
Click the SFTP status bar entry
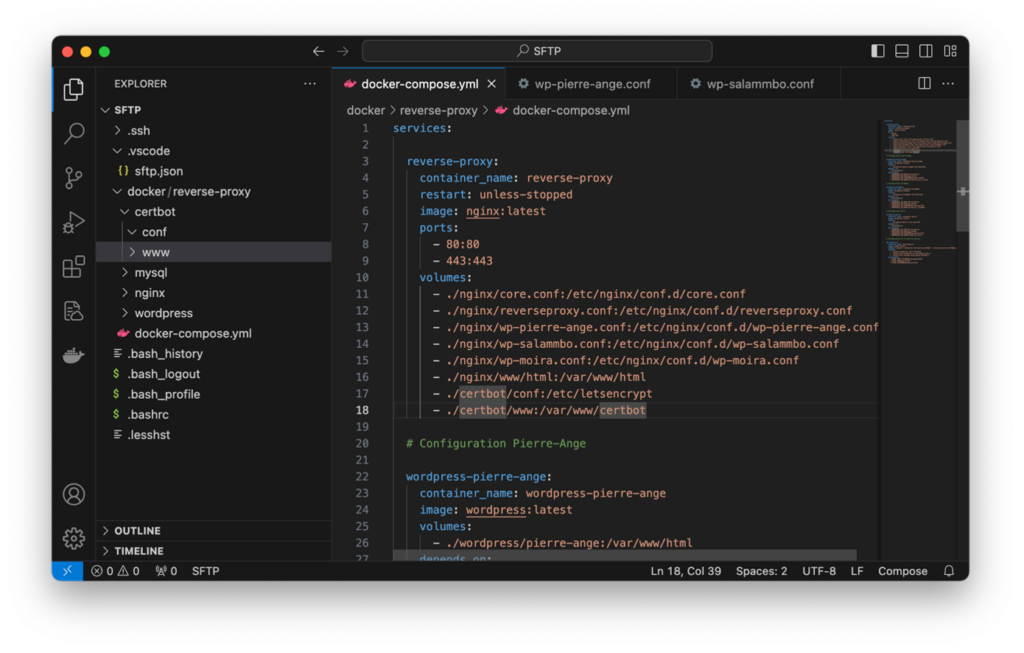(x=205, y=571)
